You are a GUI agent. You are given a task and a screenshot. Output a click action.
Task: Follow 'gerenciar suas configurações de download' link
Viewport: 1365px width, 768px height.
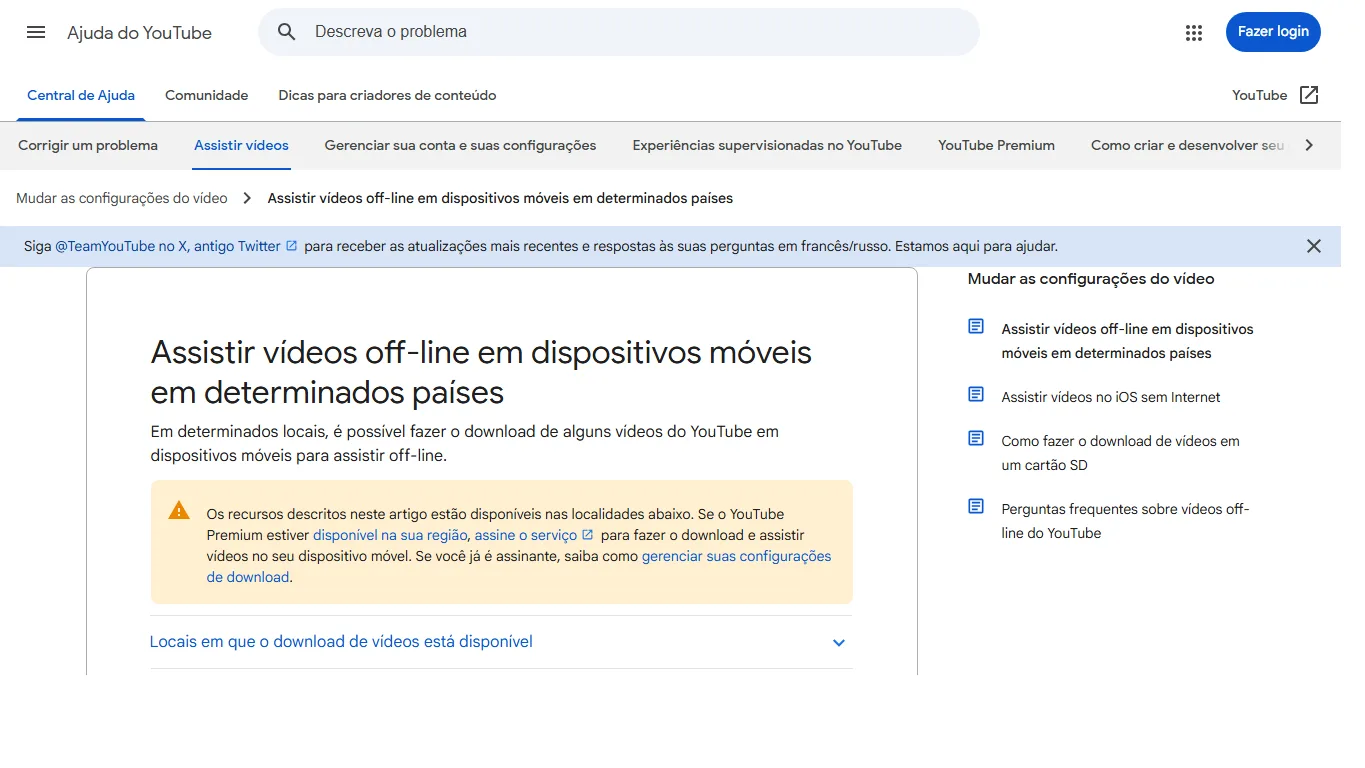pyautogui.click(x=519, y=566)
